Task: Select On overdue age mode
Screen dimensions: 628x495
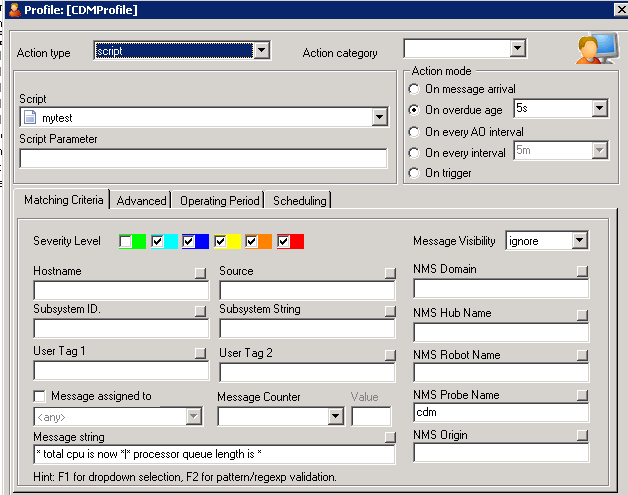Action: point(414,110)
